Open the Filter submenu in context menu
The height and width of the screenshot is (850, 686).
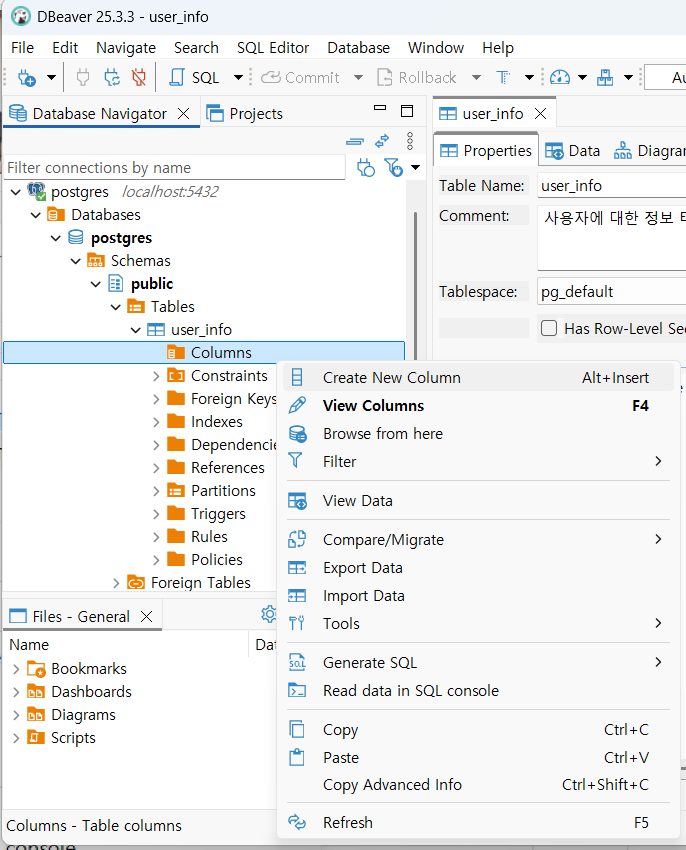coord(478,462)
